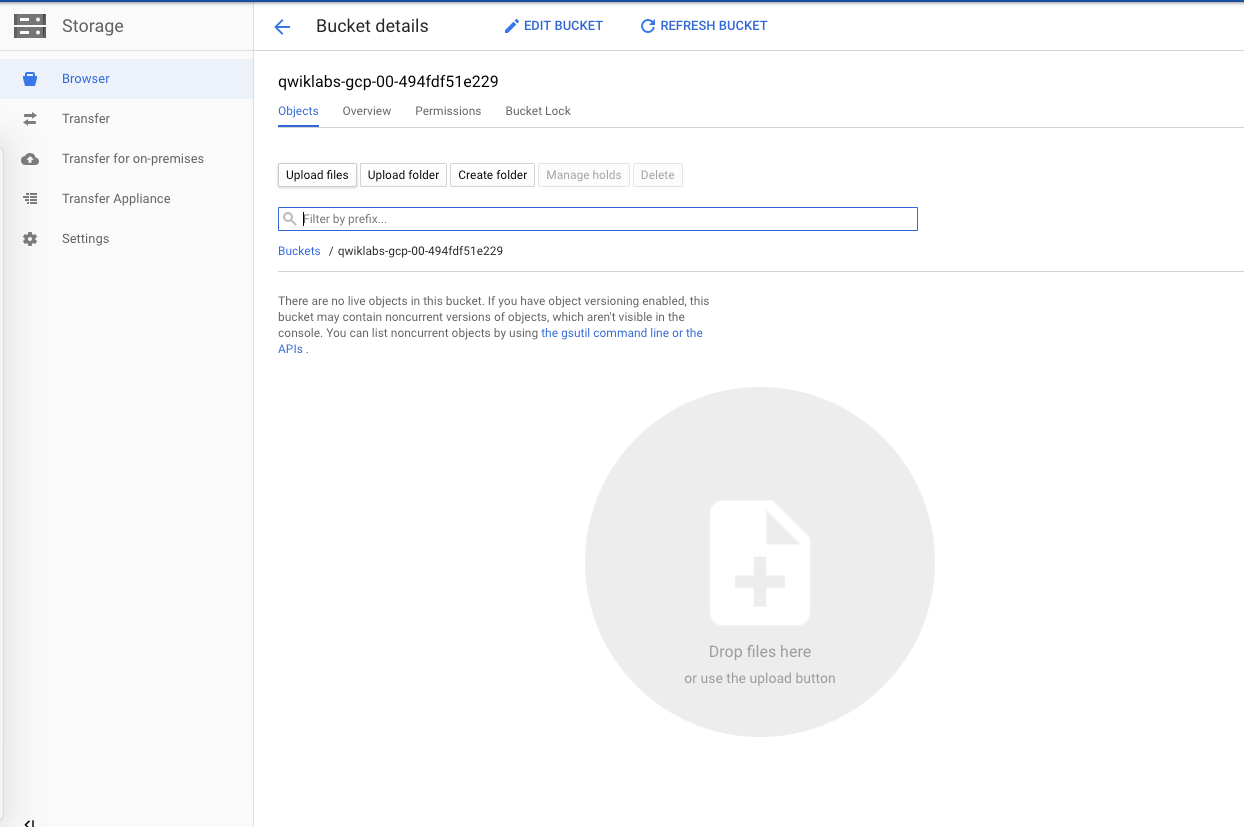Viewport: 1244px width, 827px height.
Task: Click the Transfer arrows icon
Action: tap(30, 119)
